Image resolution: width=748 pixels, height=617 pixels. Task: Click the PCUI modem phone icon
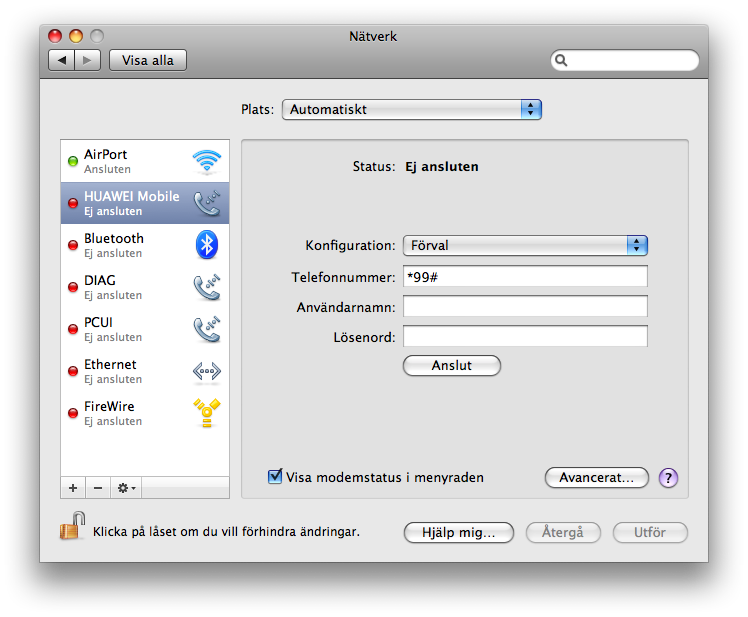point(207,329)
